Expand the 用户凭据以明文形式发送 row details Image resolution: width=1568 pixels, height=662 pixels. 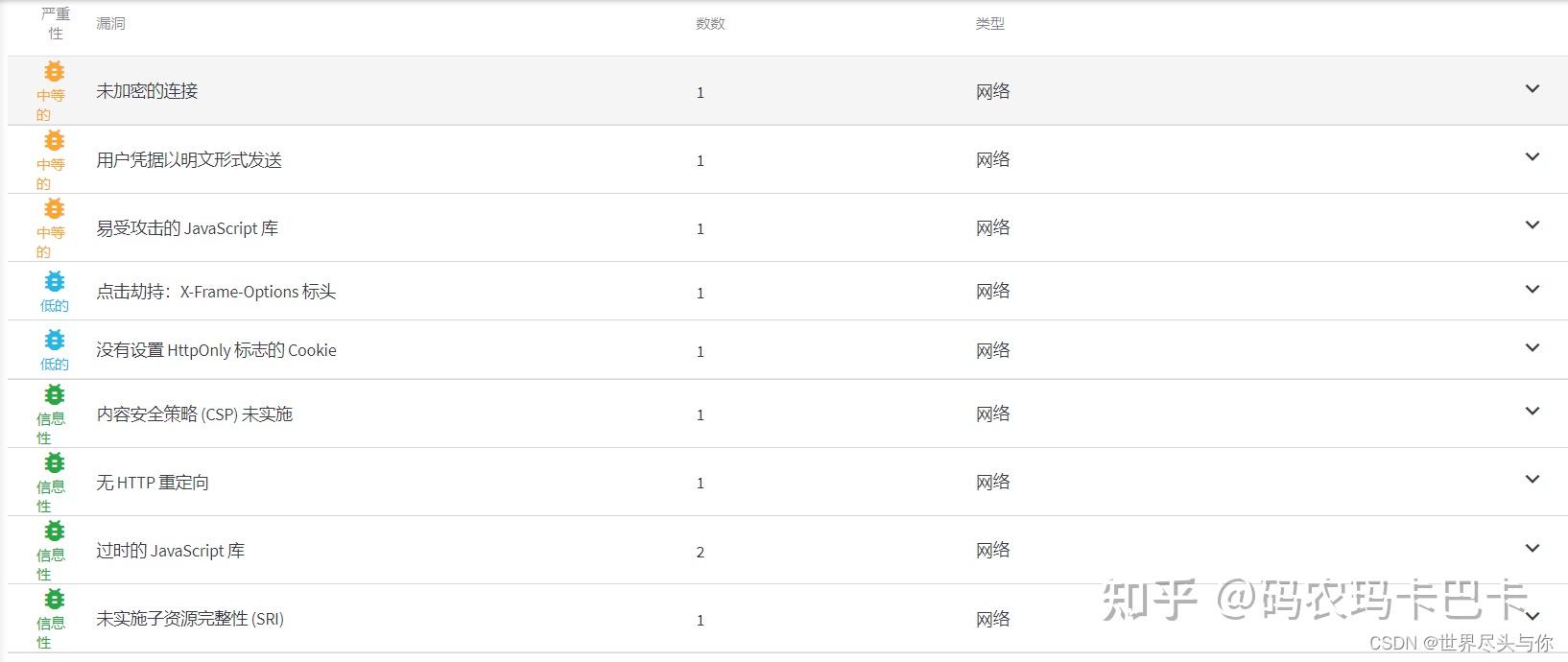coord(1532,157)
